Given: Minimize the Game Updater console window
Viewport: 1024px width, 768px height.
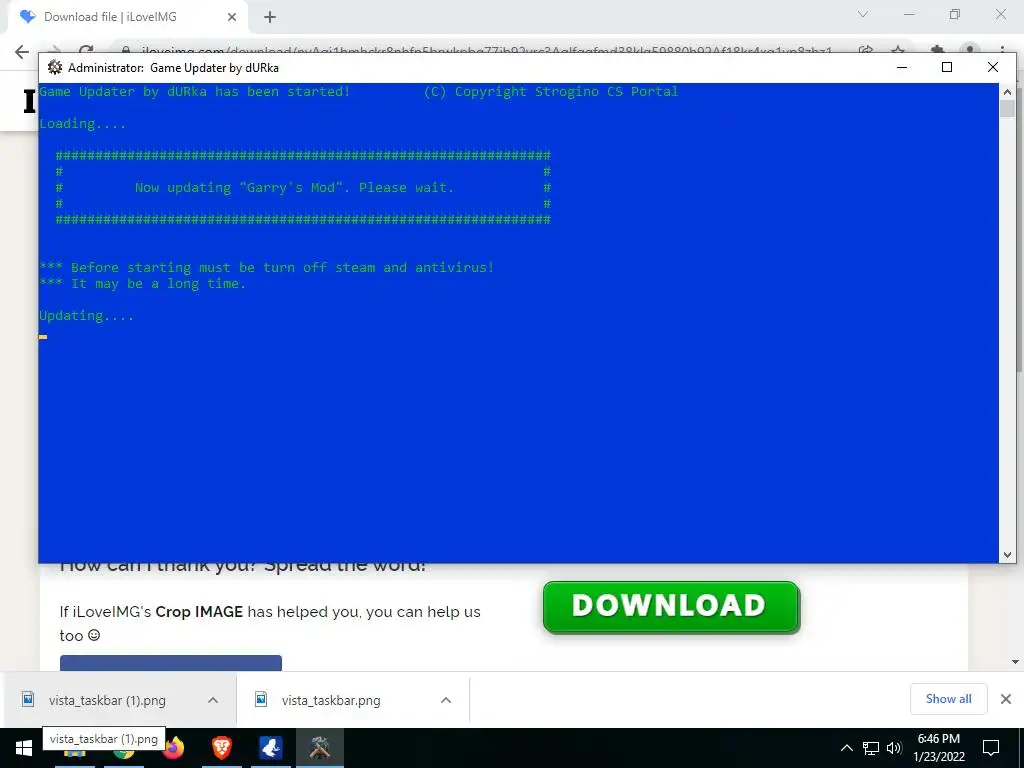Looking at the screenshot, I should coord(902,67).
